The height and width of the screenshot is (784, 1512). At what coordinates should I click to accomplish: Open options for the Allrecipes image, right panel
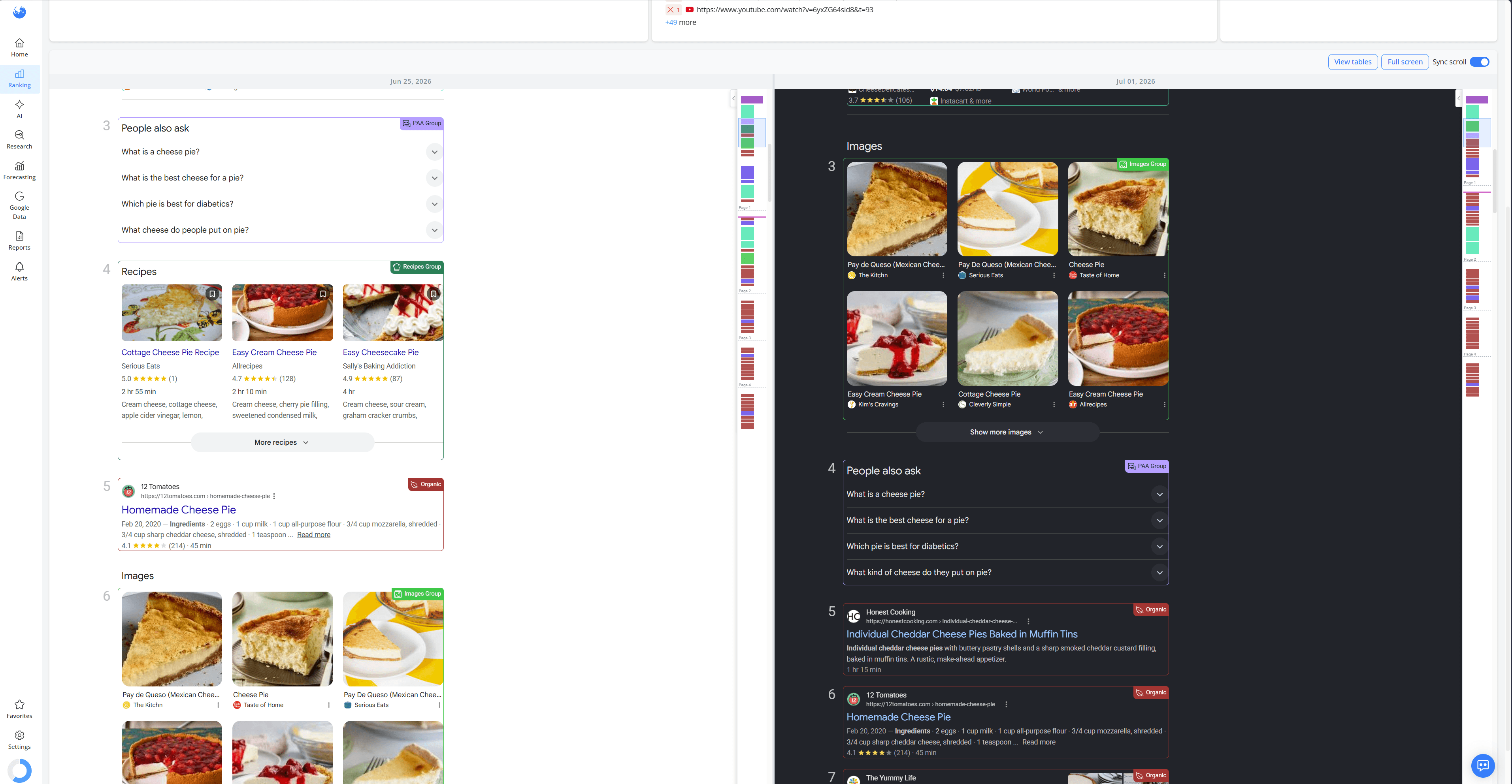(1165, 404)
